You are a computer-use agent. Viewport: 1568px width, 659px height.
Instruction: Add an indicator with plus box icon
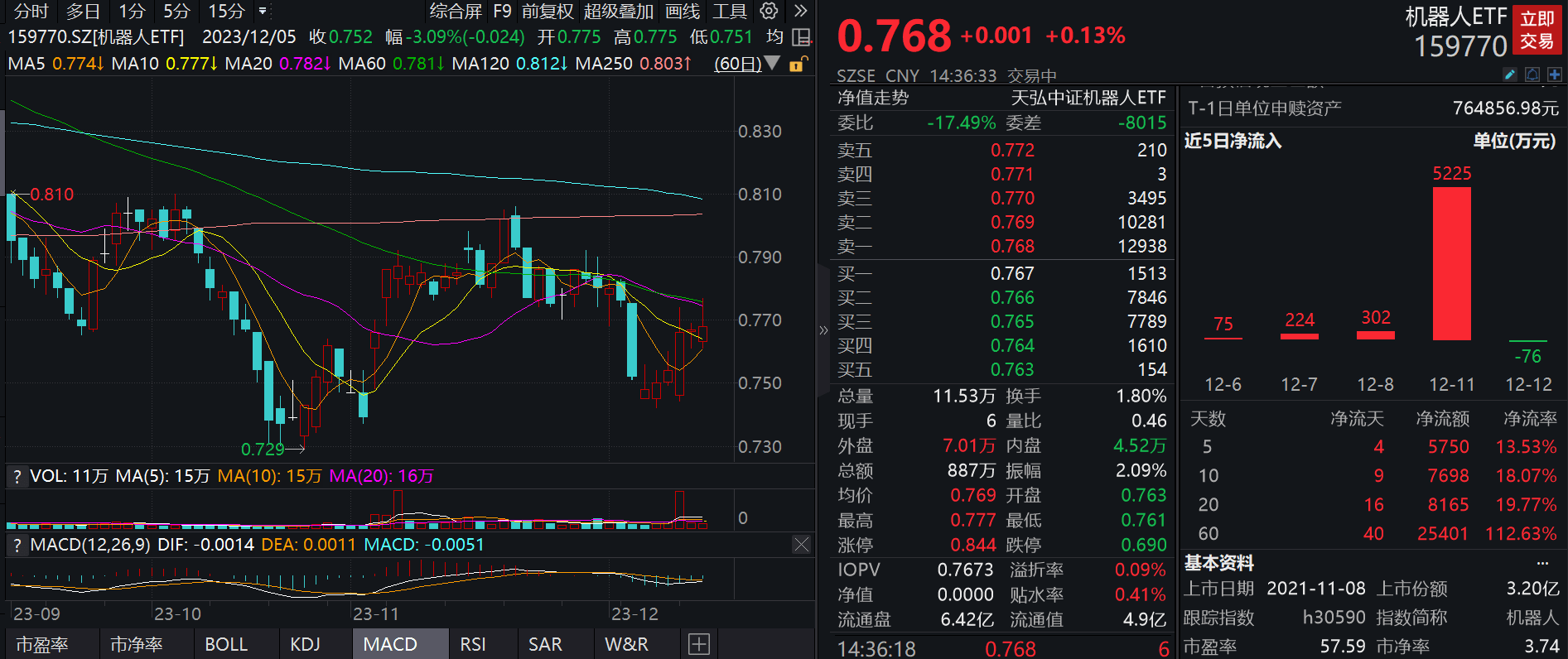(699, 644)
